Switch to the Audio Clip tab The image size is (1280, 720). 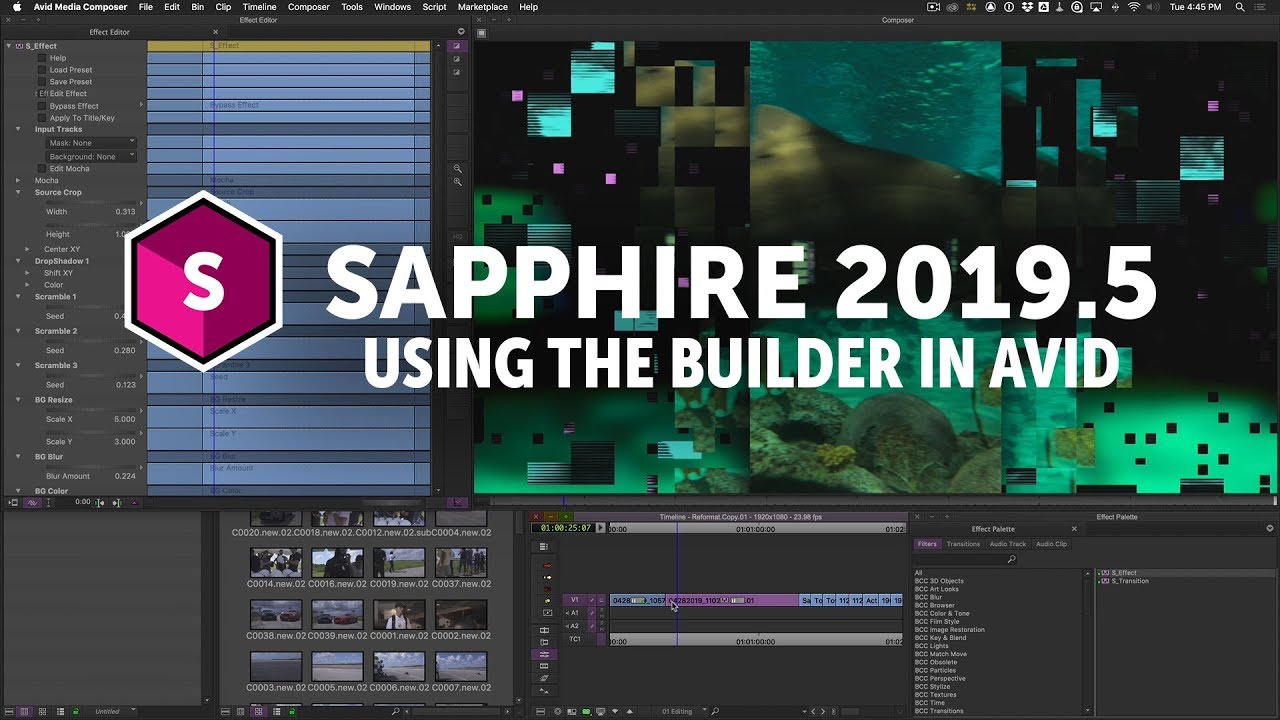[1051, 544]
